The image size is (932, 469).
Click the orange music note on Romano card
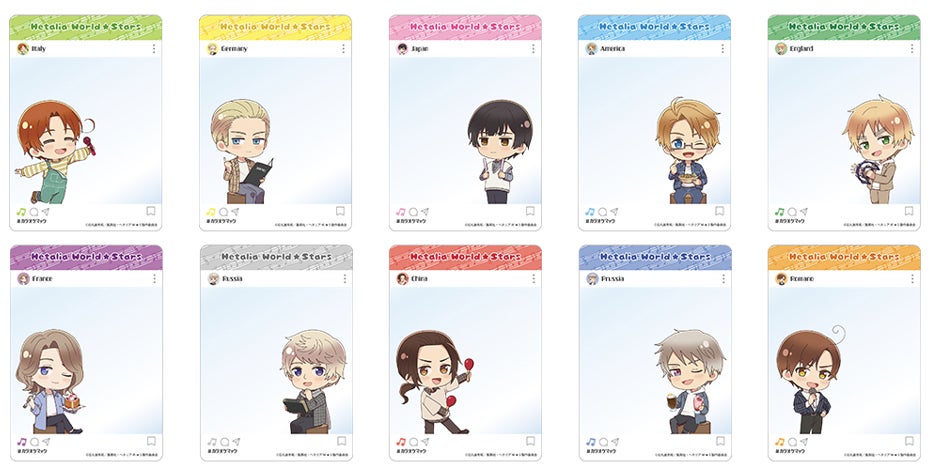point(780,442)
